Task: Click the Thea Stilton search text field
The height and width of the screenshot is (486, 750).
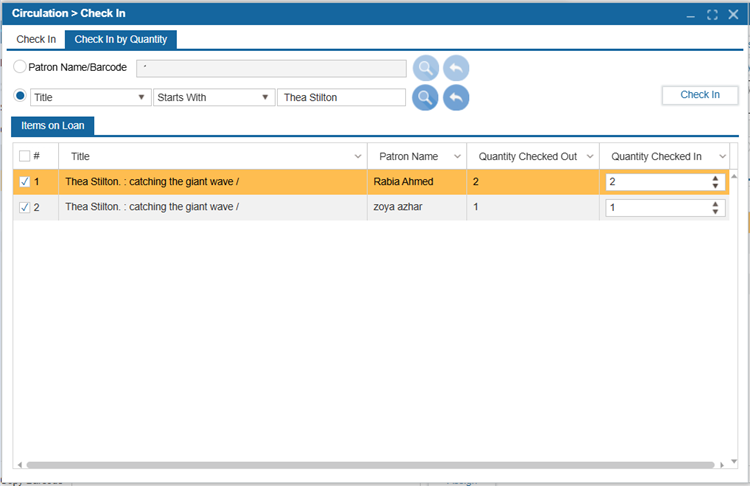Action: (341, 97)
